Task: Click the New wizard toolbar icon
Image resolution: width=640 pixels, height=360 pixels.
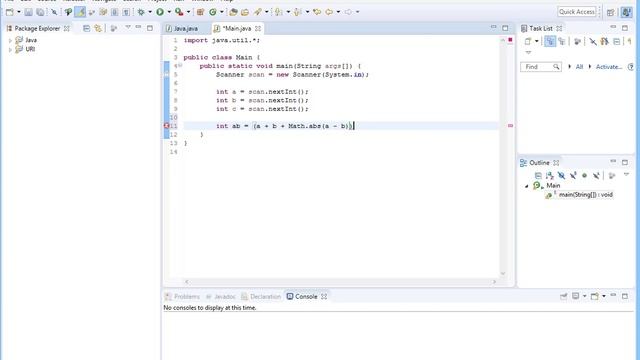Action: (x=10, y=12)
